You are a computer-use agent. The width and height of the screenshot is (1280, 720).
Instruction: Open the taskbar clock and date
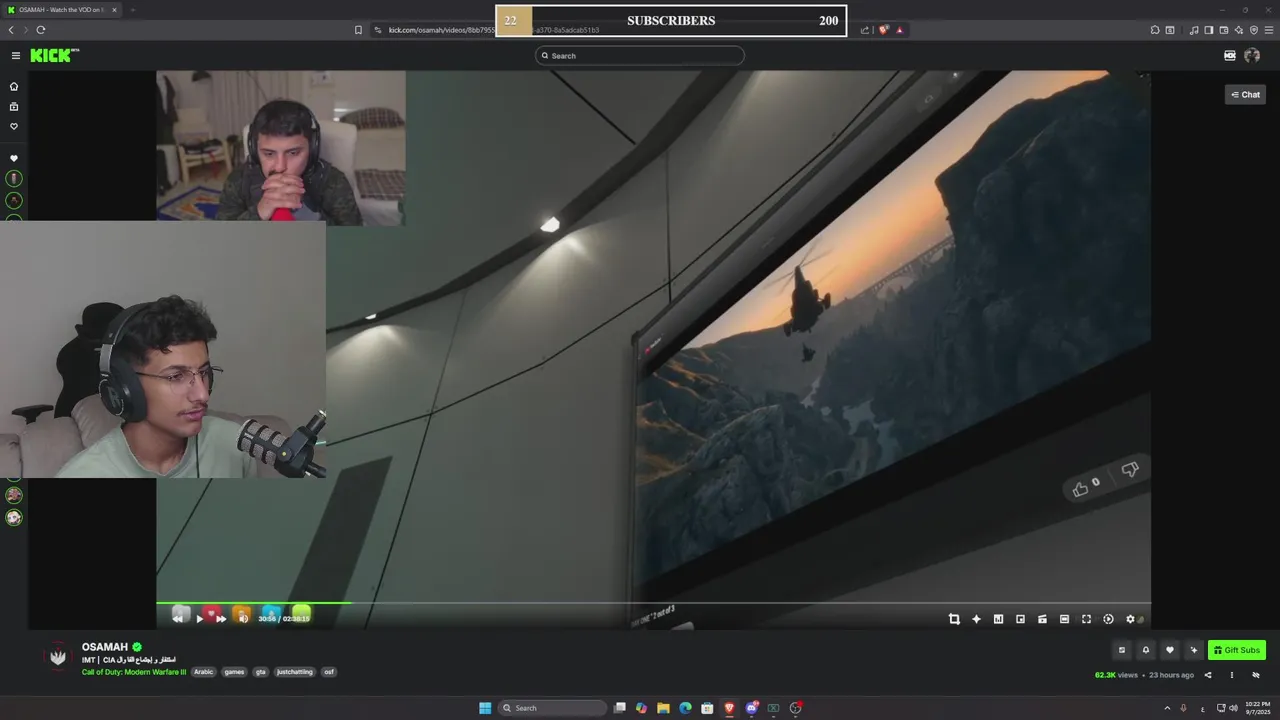pyautogui.click(x=1257, y=708)
